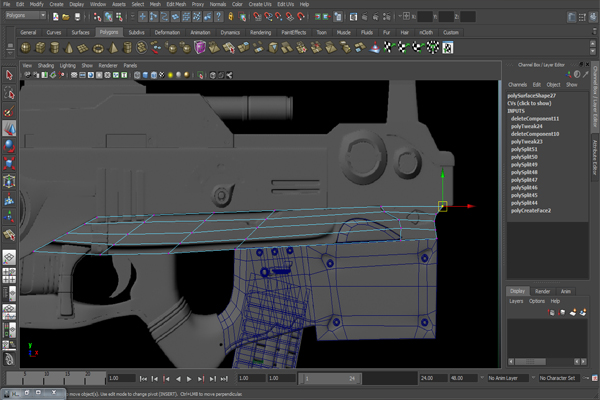Click deleteComponent11 input node
Viewport: 600px width, 400px height.
535,119
